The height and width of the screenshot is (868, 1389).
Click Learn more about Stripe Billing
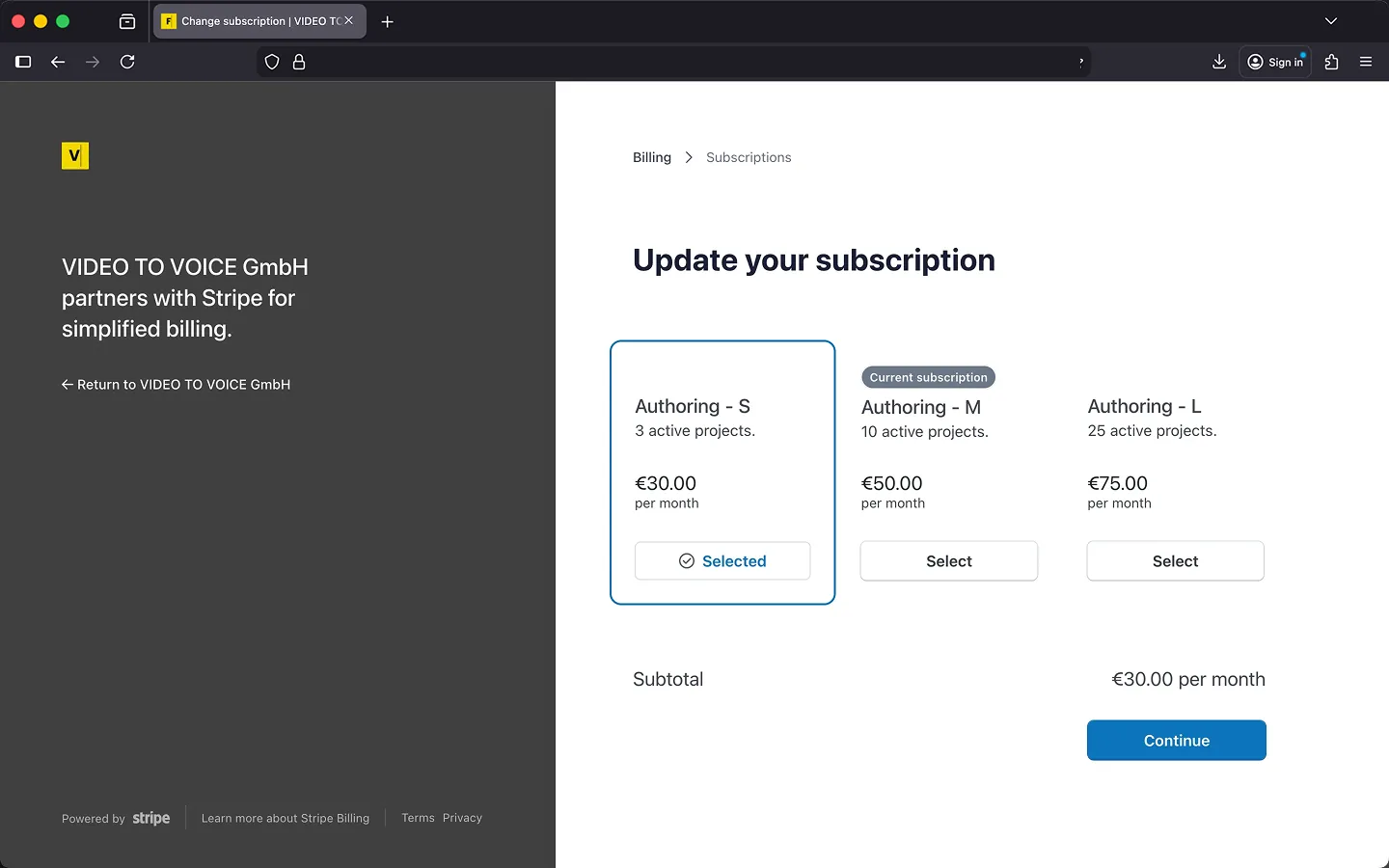[286, 818]
